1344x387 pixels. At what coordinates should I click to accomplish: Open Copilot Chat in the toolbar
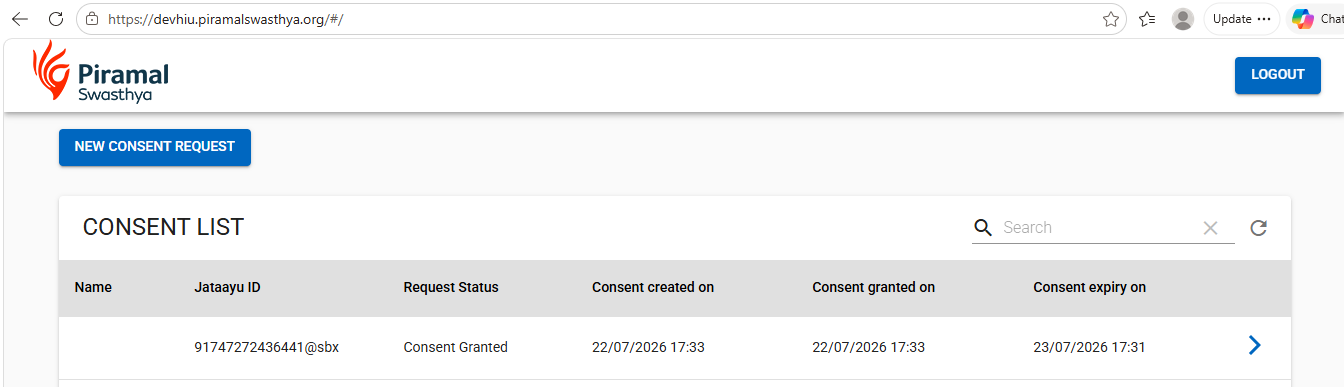[x=1316, y=19]
